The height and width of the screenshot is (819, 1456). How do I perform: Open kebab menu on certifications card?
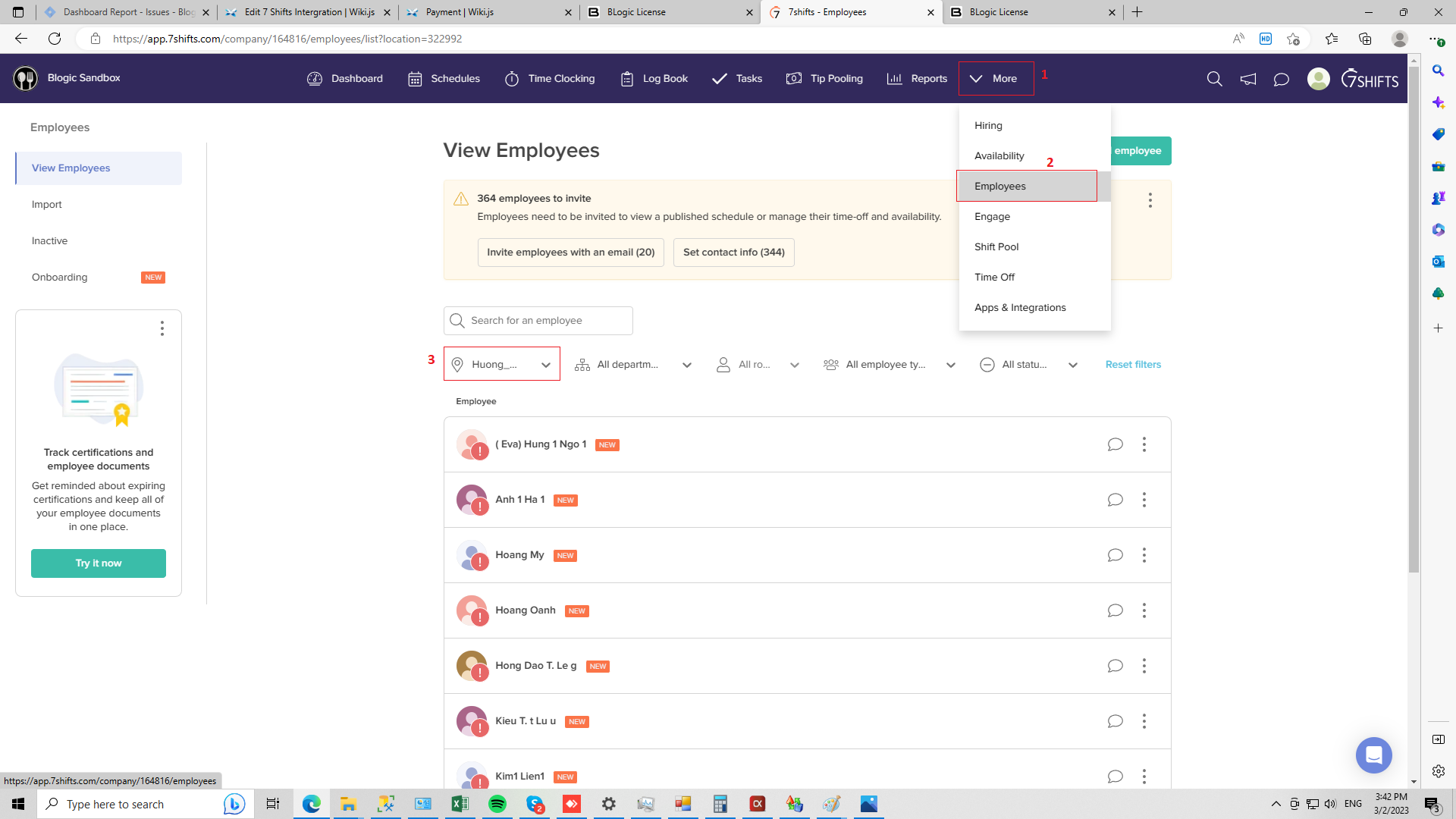162,328
